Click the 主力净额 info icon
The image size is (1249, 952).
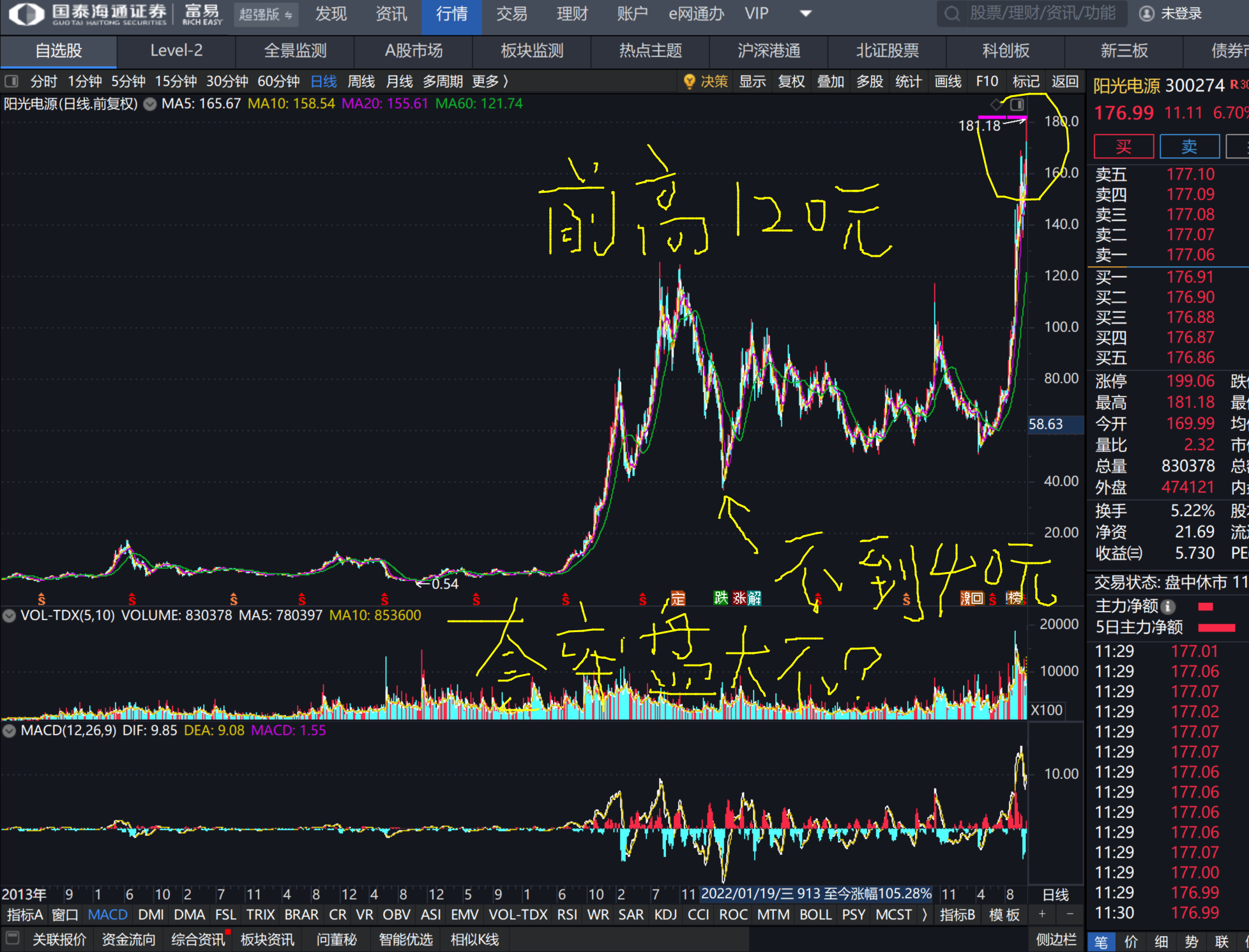click(x=1169, y=607)
